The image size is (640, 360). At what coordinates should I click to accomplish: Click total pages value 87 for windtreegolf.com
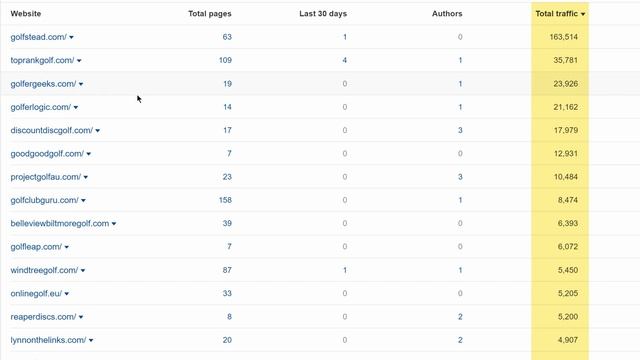click(227, 270)
